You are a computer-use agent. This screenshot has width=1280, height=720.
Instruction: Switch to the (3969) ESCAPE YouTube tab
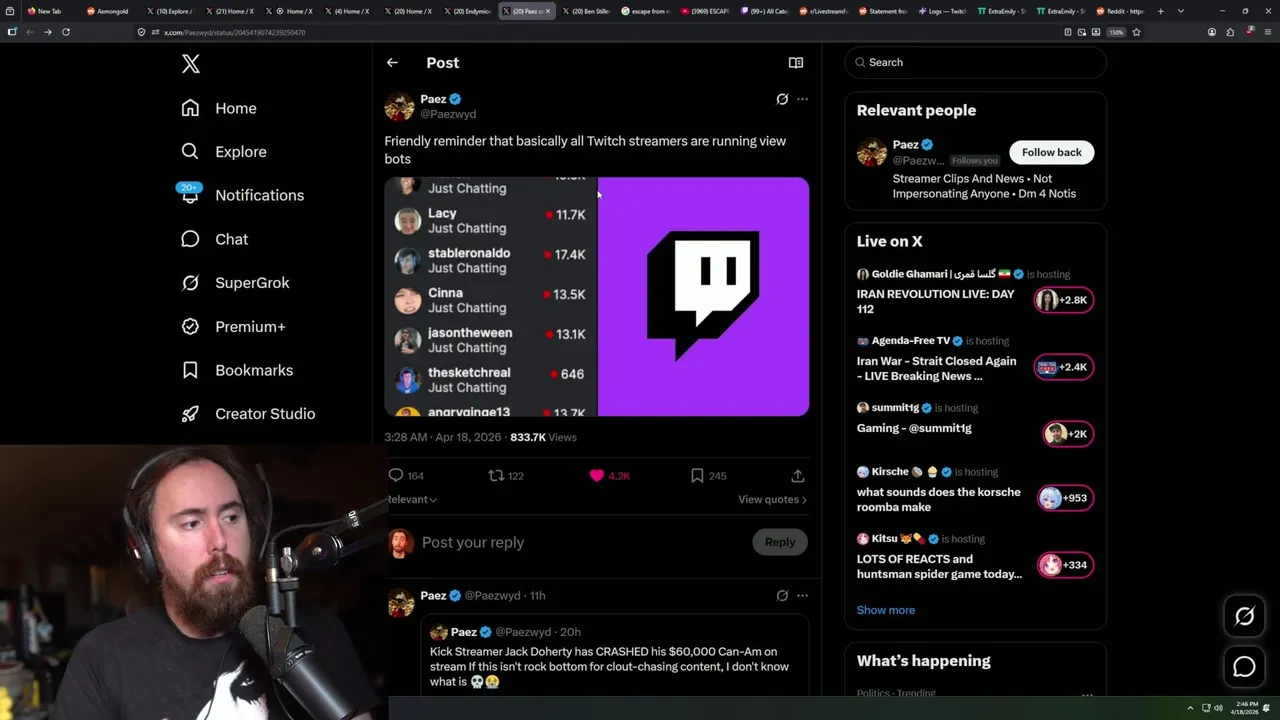(x=704, y=11)
